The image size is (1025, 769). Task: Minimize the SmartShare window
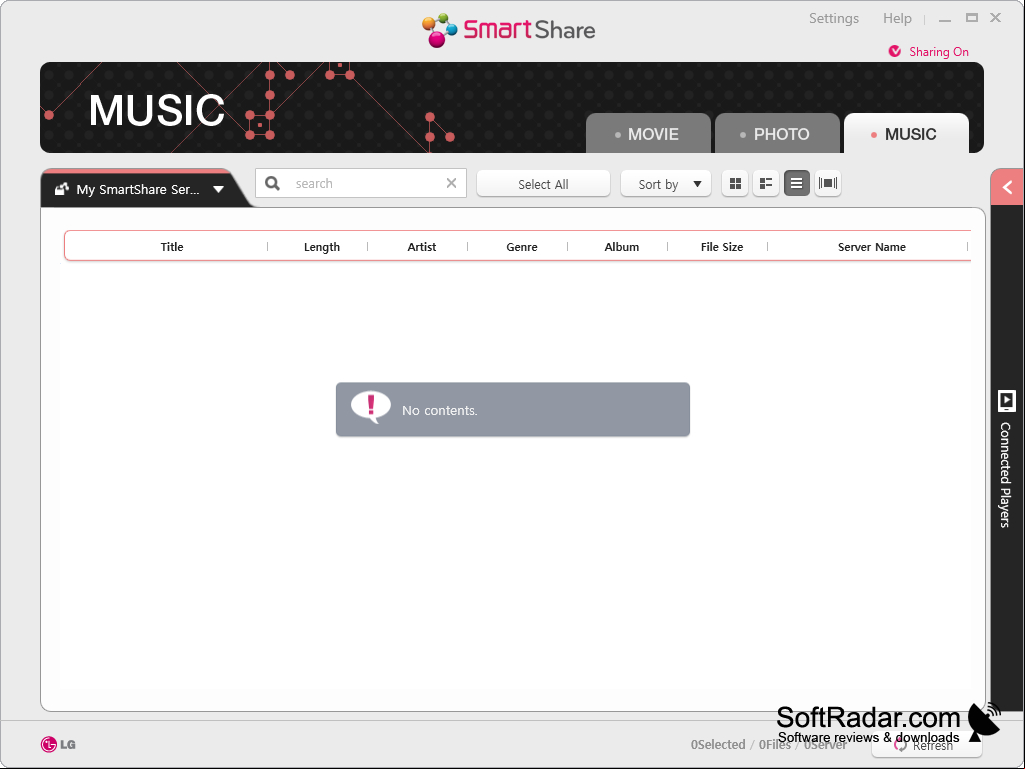[945, 19]
